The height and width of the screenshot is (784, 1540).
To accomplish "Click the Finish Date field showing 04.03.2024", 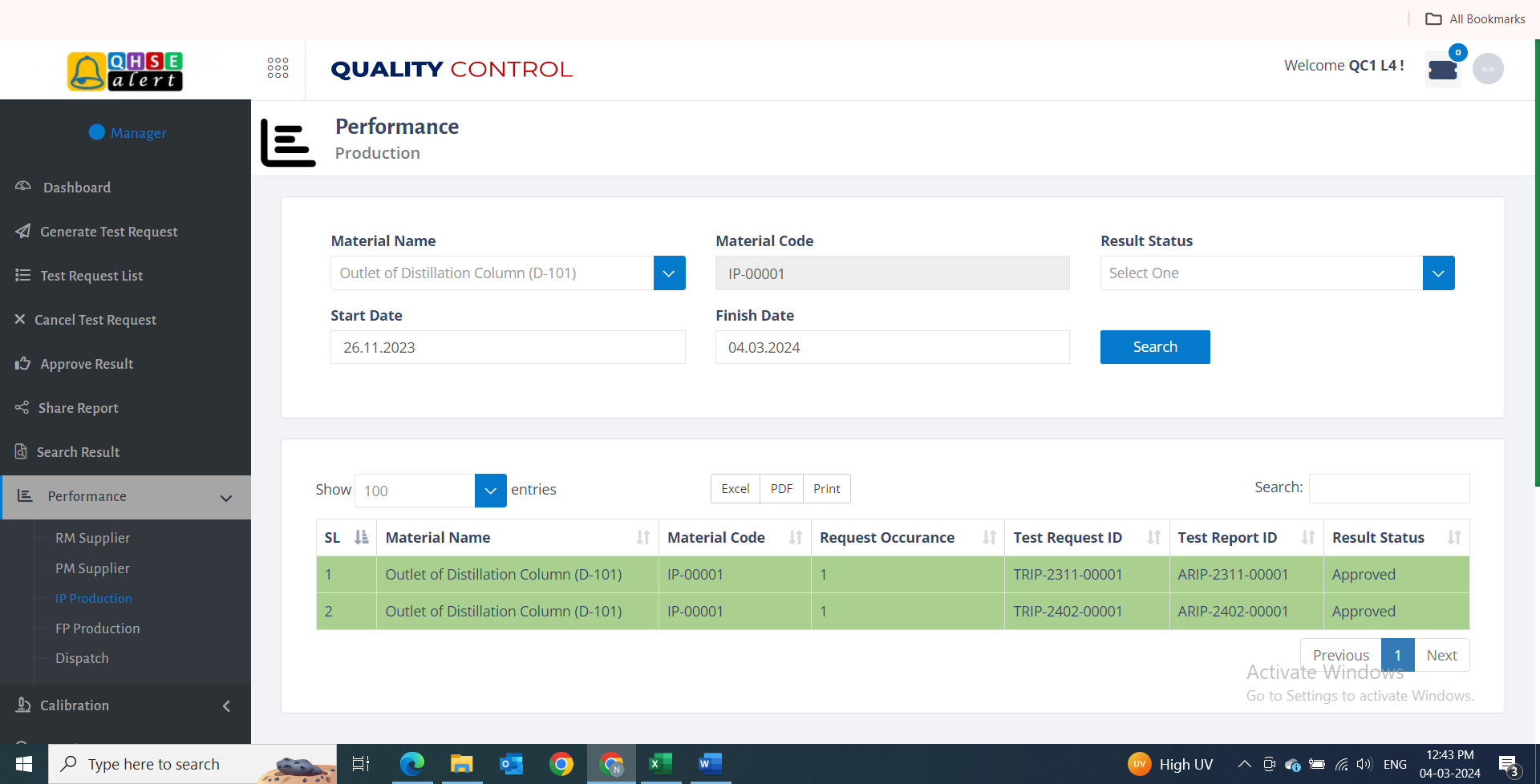I will pyautogui.click(x=892, y=347).
